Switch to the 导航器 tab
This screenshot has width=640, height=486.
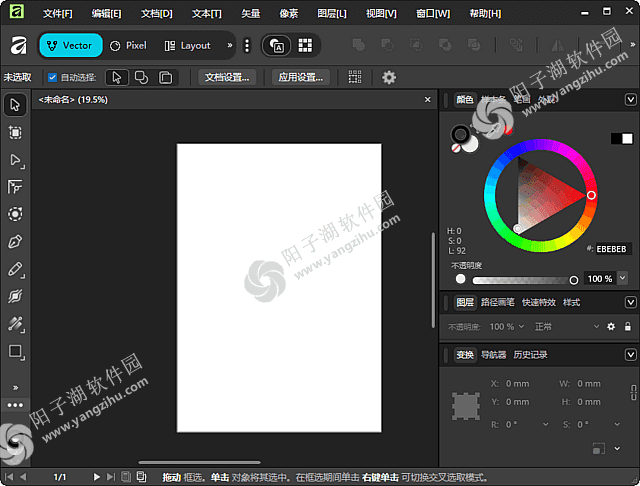tap(493, 355)
